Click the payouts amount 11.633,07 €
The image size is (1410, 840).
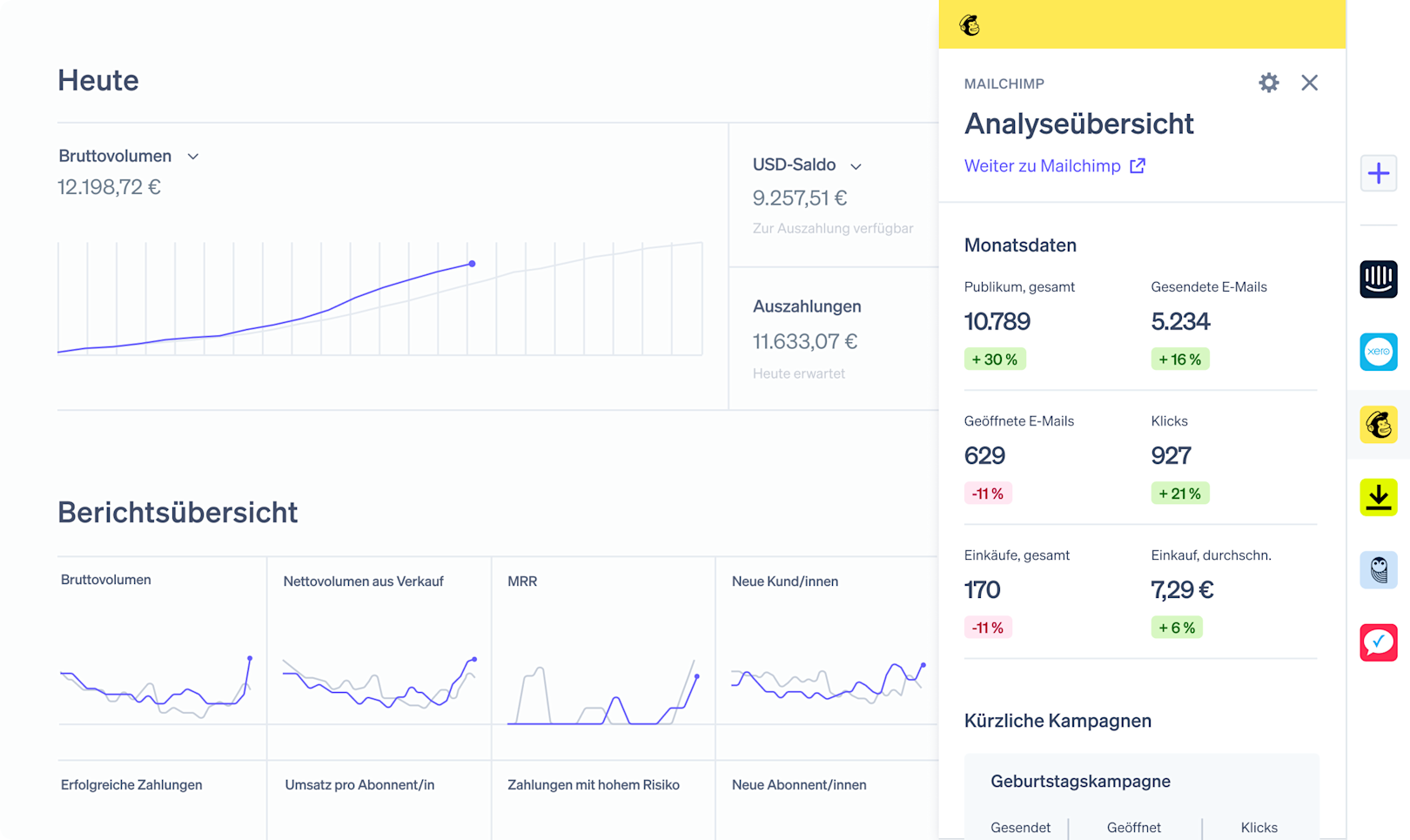(805, 341)
